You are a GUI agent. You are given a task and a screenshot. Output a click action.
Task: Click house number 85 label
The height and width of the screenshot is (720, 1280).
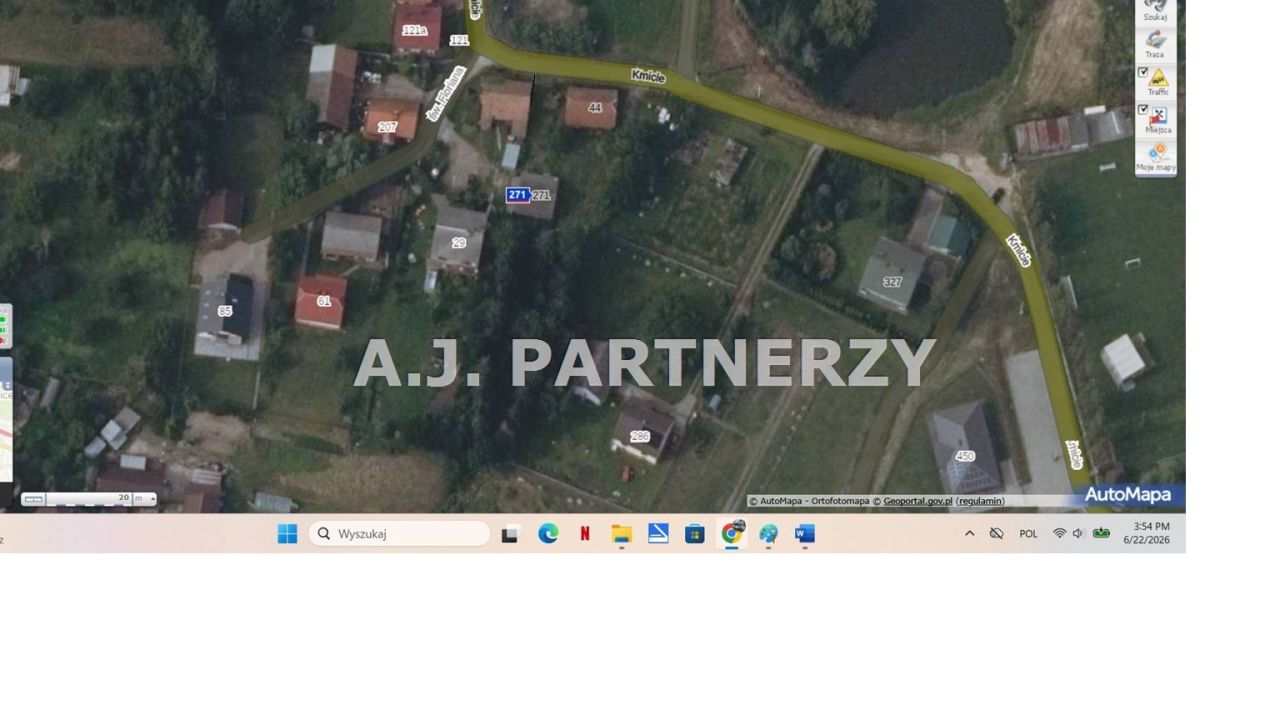pos(225,311)
